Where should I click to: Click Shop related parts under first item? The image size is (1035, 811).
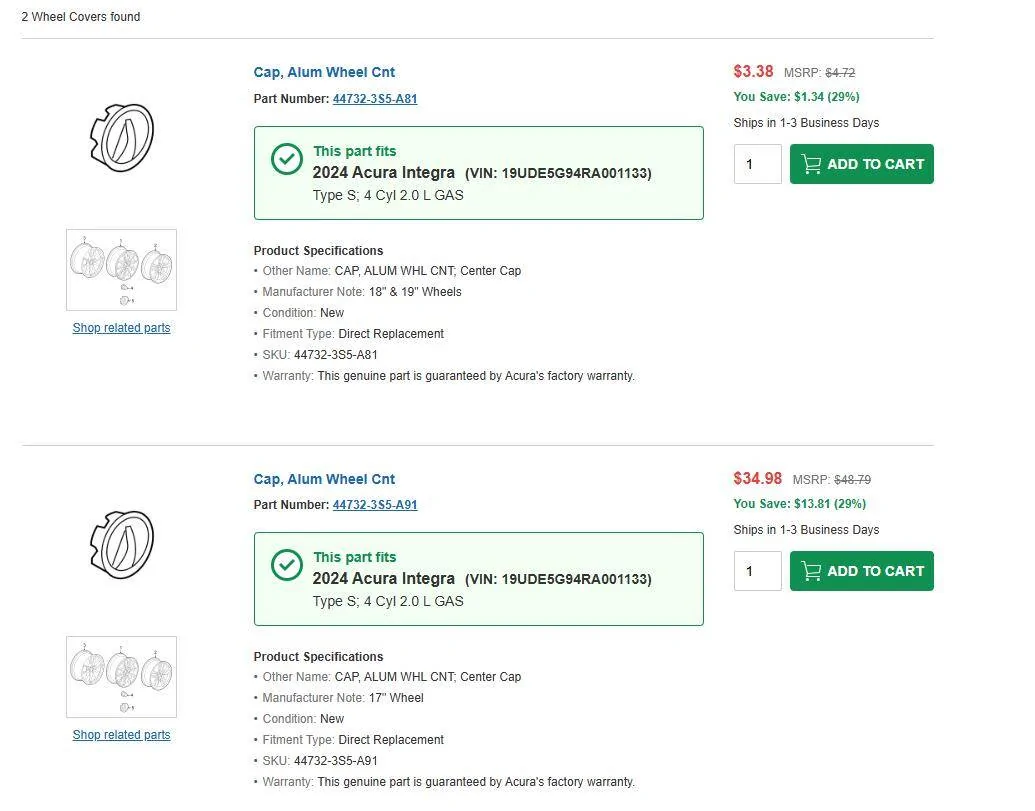point(121,328)
